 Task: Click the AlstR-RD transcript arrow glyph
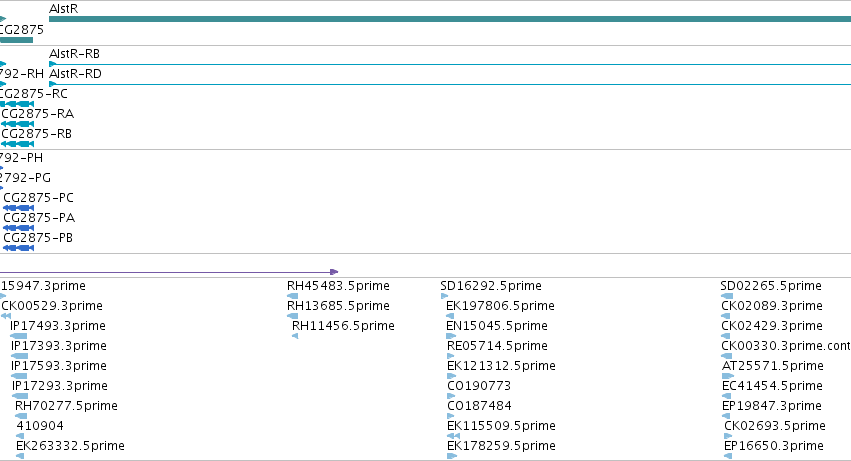tap(53, 84)
